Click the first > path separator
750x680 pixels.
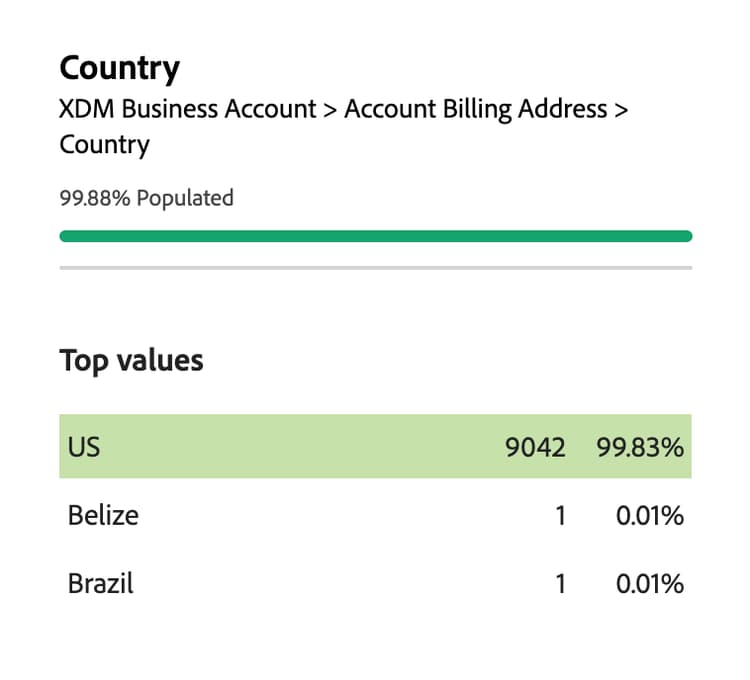(x=329, y=108)
